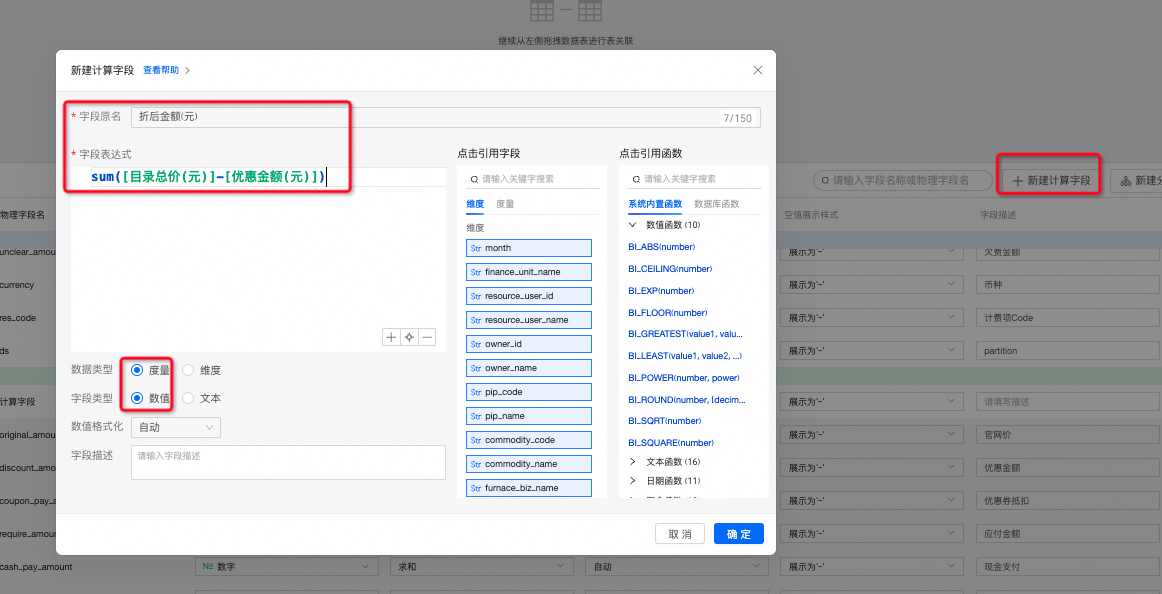
Task: Click the center icon in expression editor
Action: pyautogui.click(x=409, y=338)
